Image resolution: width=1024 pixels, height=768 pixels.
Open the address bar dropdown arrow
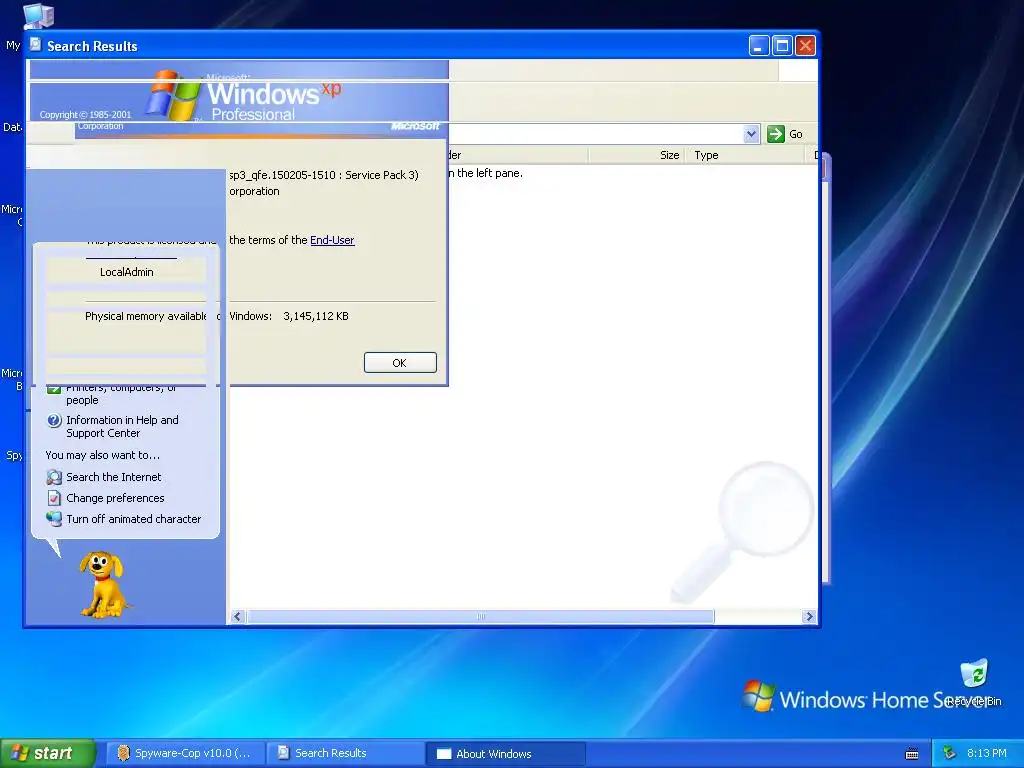[751, 134]
